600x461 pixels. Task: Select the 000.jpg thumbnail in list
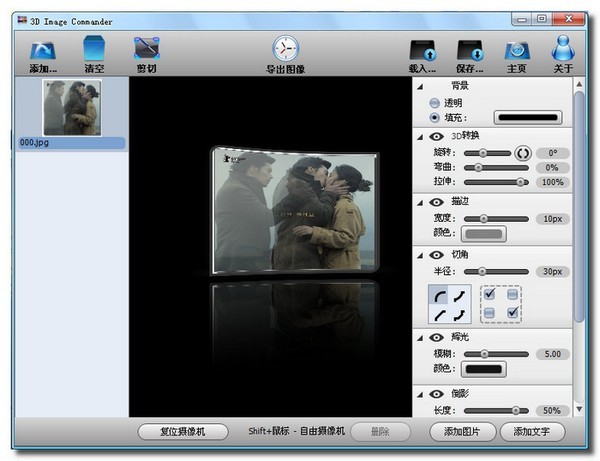pos(72,110)
